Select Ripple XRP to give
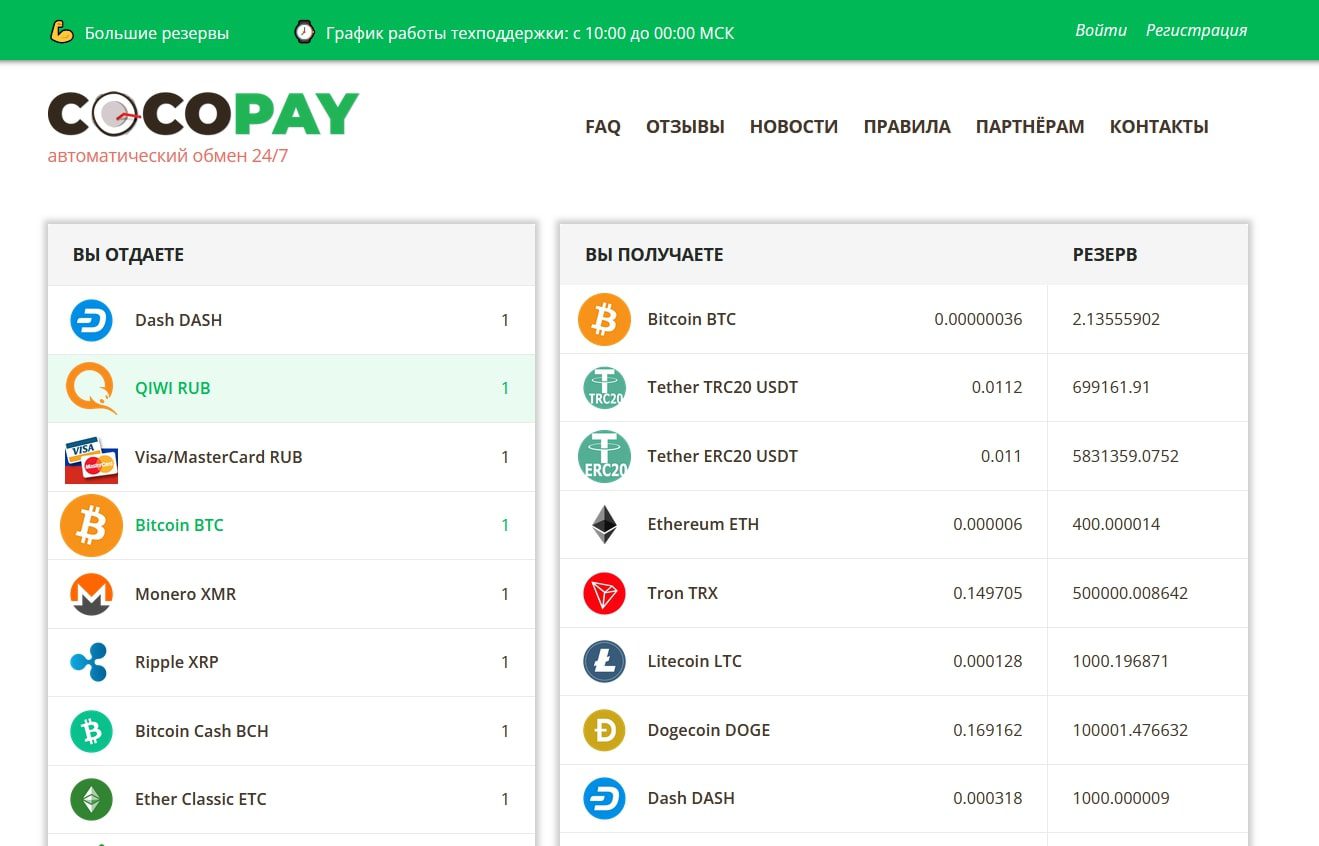The height and width of the screenshot is (846, 1319). pos(291,662)
